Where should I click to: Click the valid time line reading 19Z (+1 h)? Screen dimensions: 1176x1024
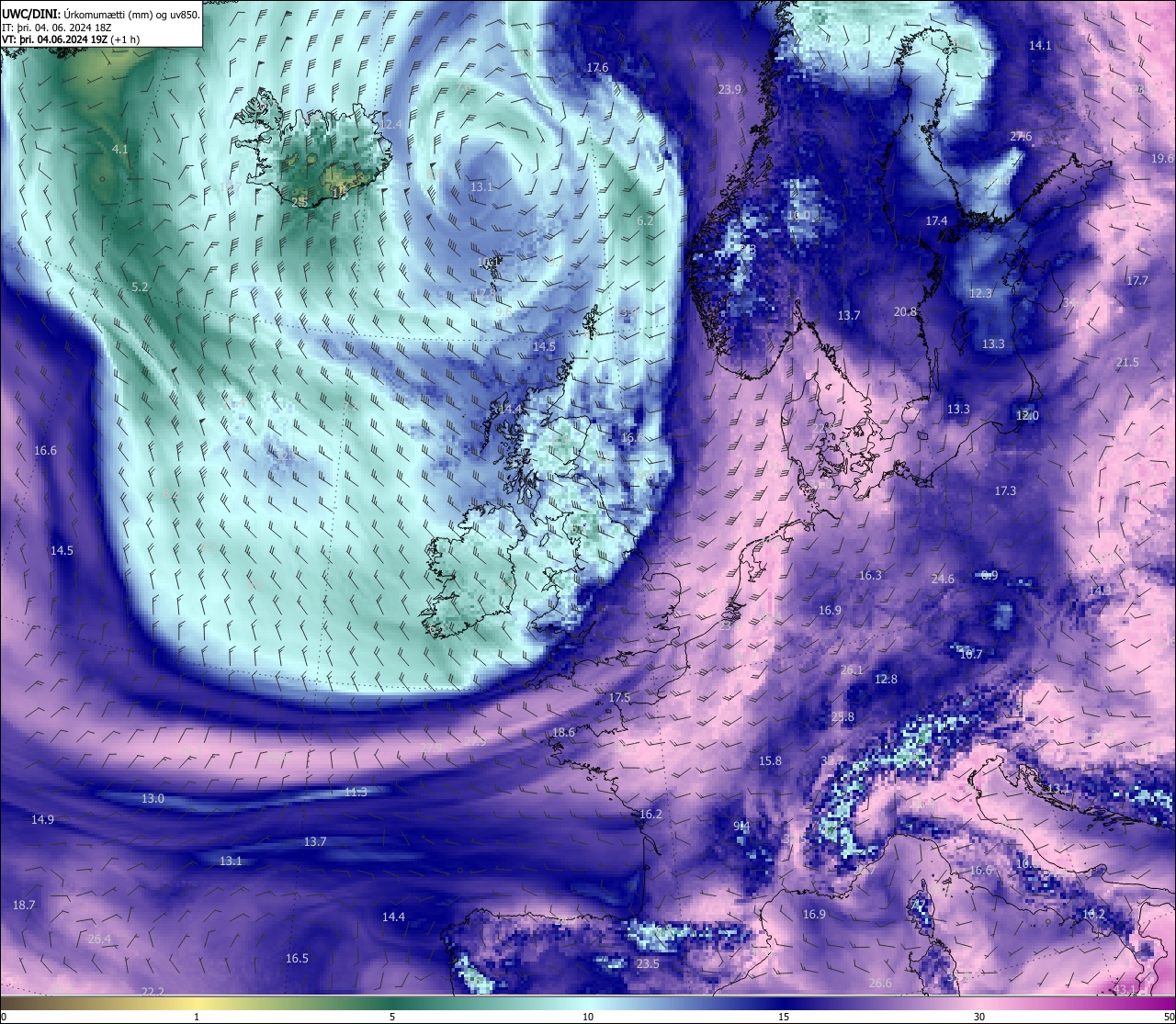click(x=71, y=39)
